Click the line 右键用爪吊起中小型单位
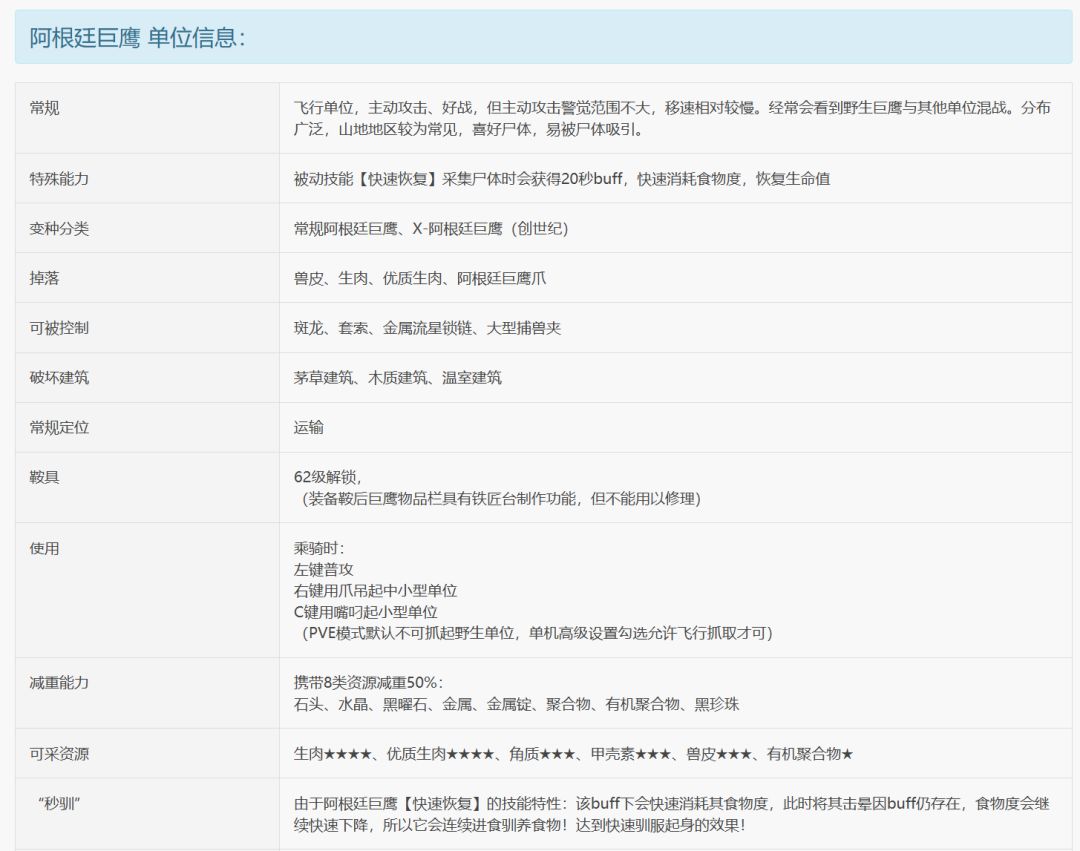The height and width of the screenshot is (851, 1080). tap(375, 591)
